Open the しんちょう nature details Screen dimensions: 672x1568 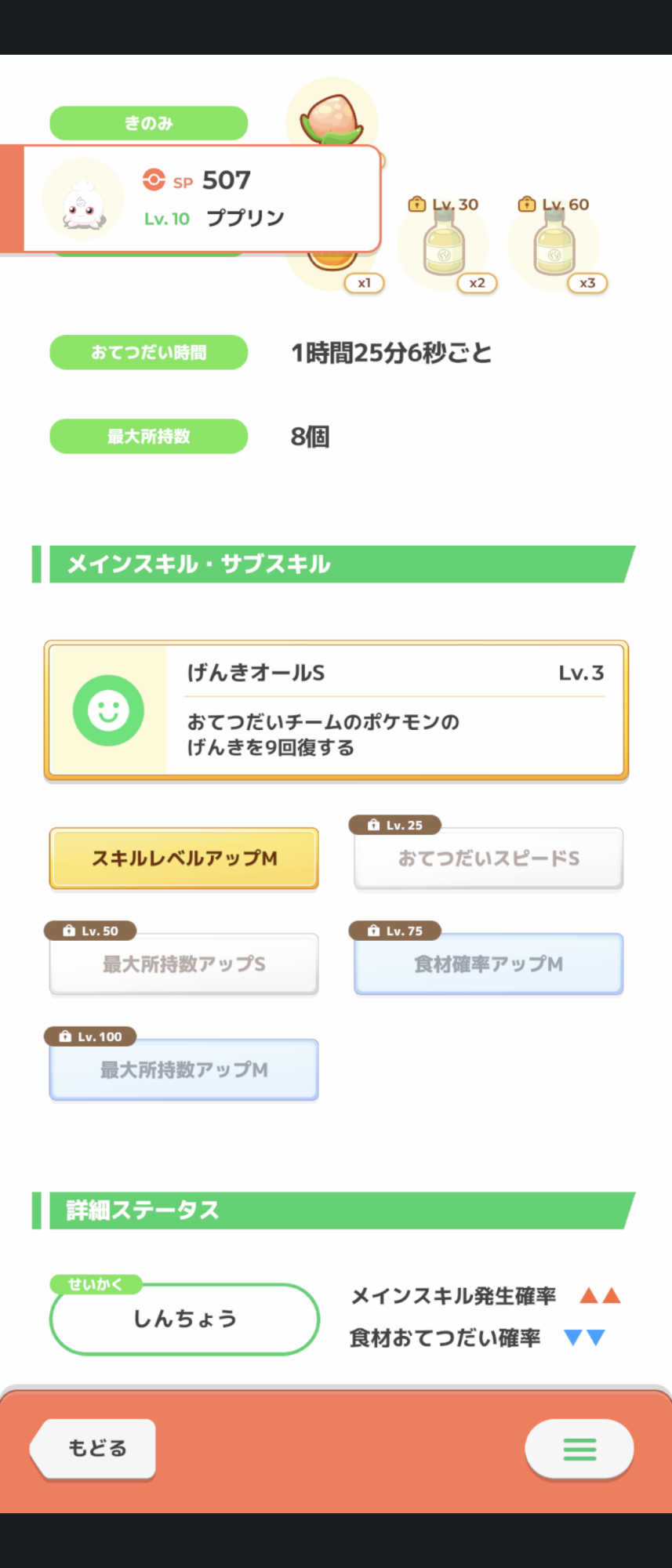pyautogui.click(x=184, y=1319)
